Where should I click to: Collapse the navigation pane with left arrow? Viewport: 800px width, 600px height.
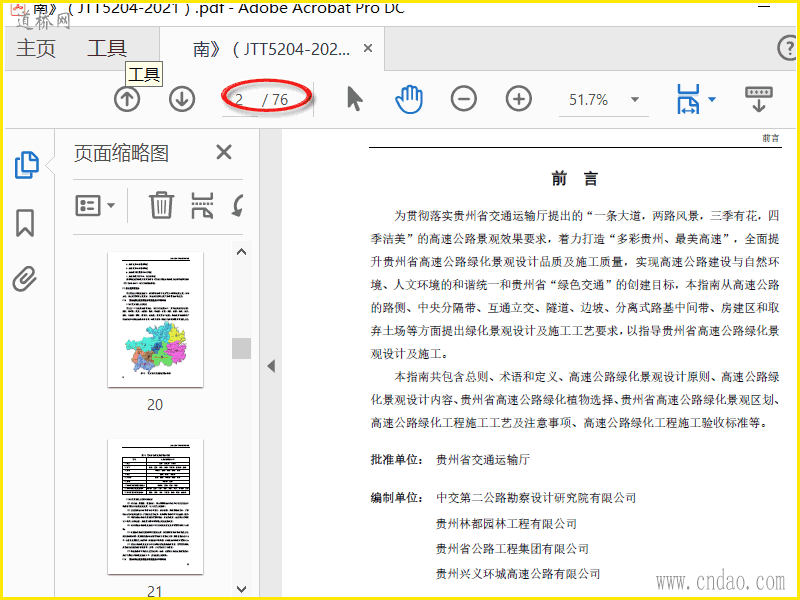pyautogui.click(x=271, y=365)
